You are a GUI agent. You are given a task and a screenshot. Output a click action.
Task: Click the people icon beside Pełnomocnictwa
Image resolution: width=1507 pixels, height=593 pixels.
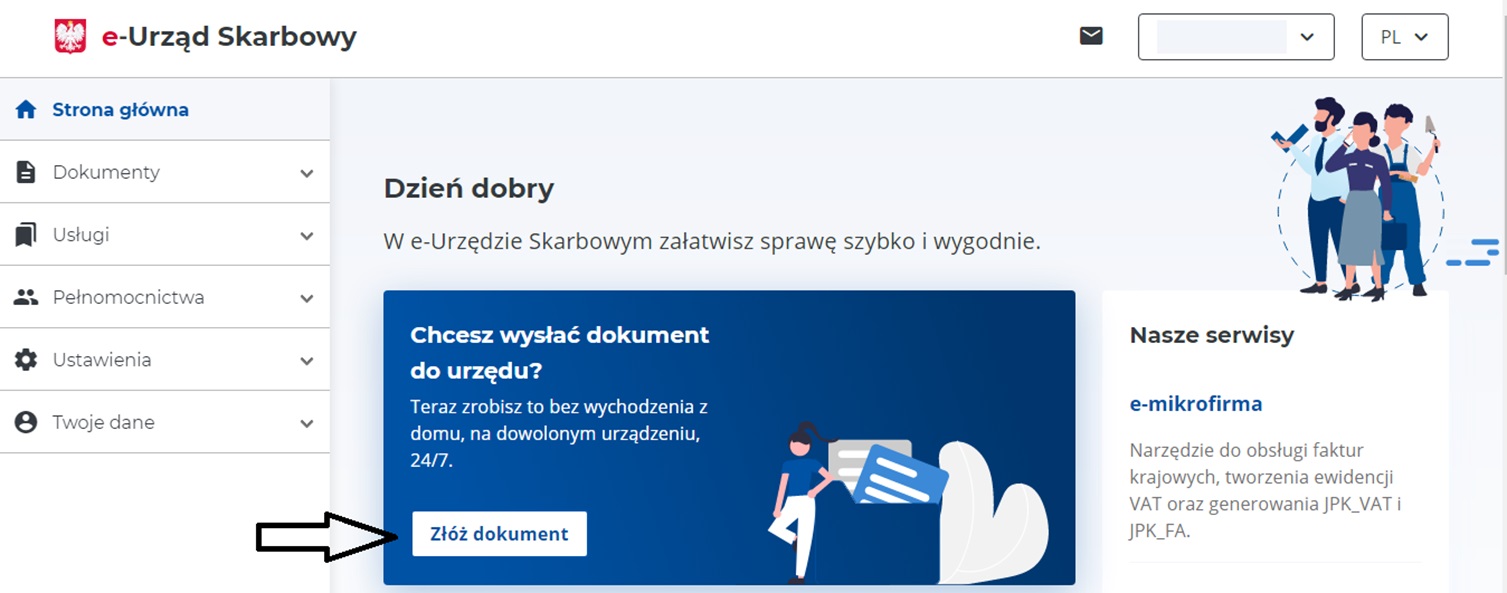tap(26, 297)
